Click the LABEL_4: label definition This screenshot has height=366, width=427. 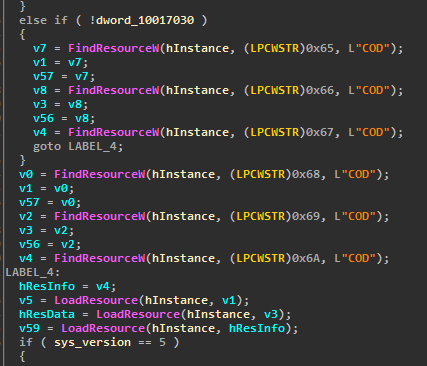[33, 272]
